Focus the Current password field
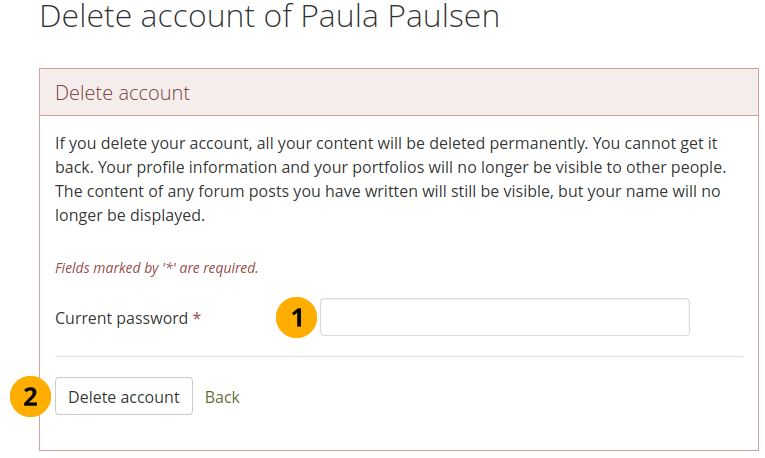Viewport: 765px width, 458px height. [x=504, y=317]
